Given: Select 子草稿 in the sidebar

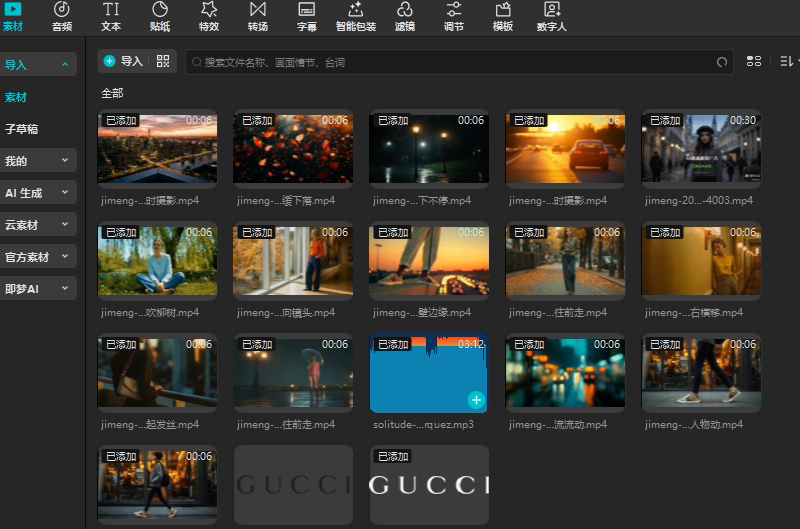Looking at the screenshot, I should 22,129.
